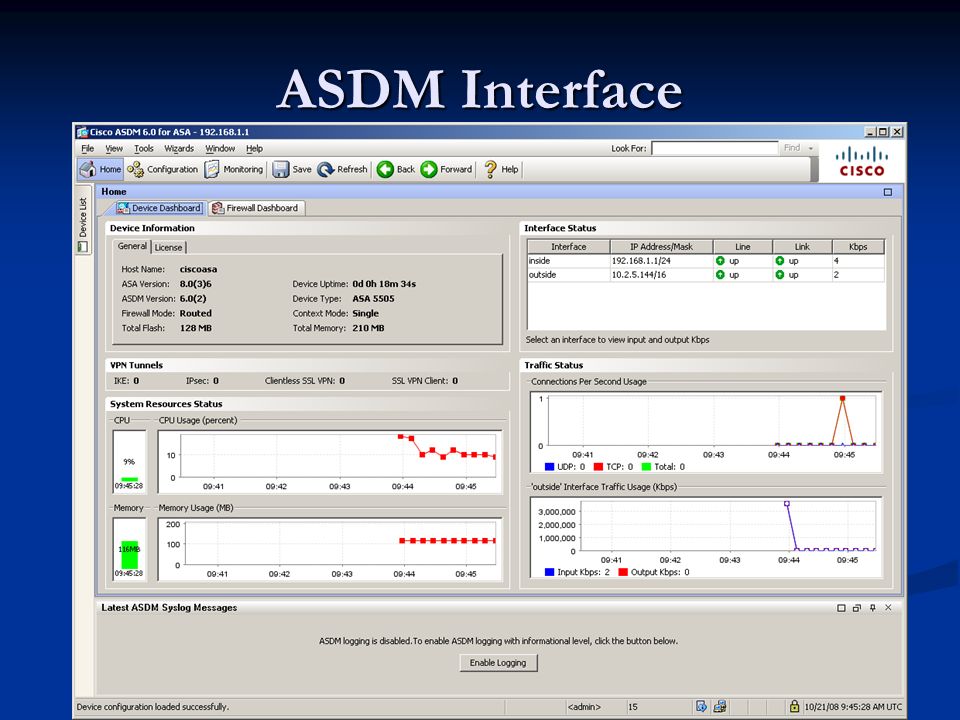Click the Device List panel icon
The width and height of the screenshot is (960, 720).
pos(83,247)
